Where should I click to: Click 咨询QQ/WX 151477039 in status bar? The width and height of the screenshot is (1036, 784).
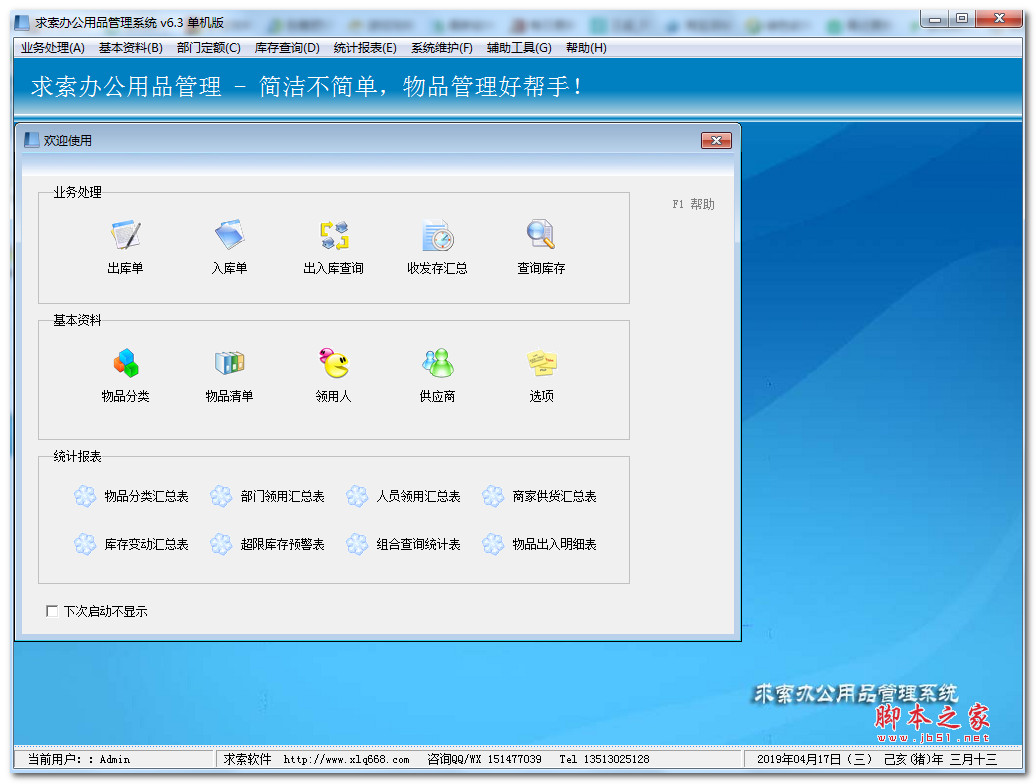[x=484, y=760]
